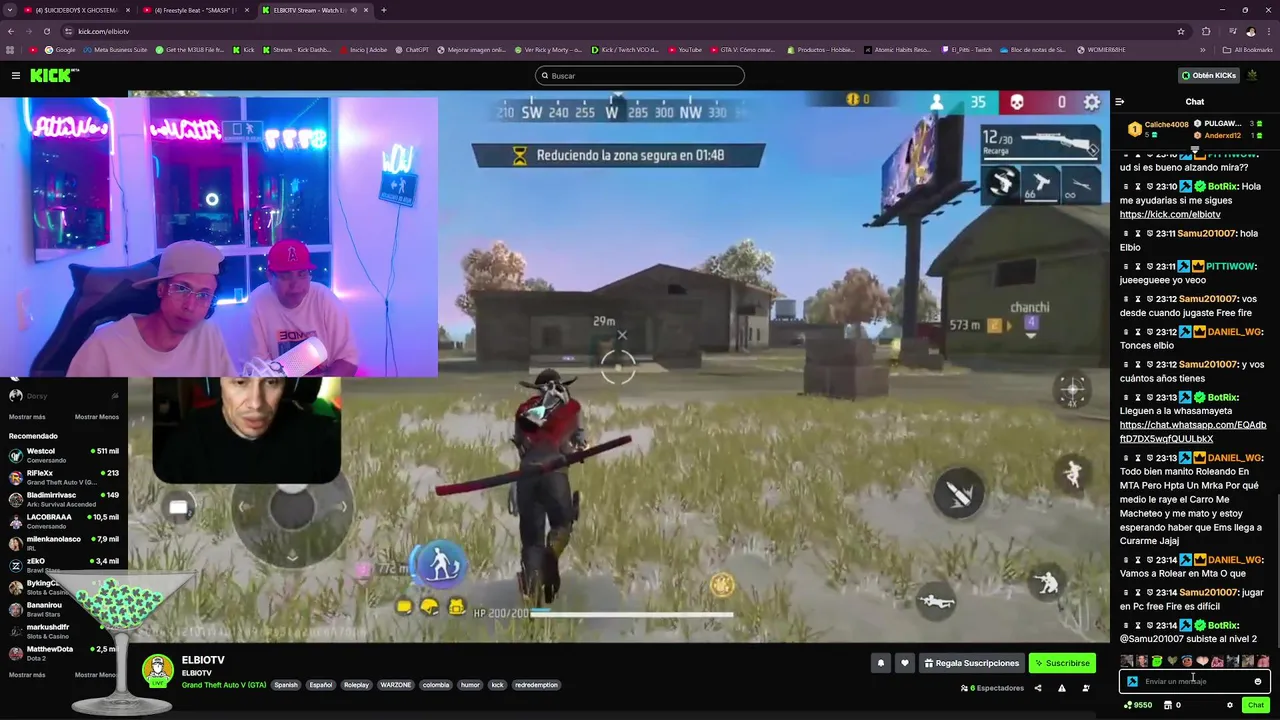The height and width of the screenshot is (720, 1280).
Task: Collapse the chat panel with arrow icon
Action: coord(1119,102)
